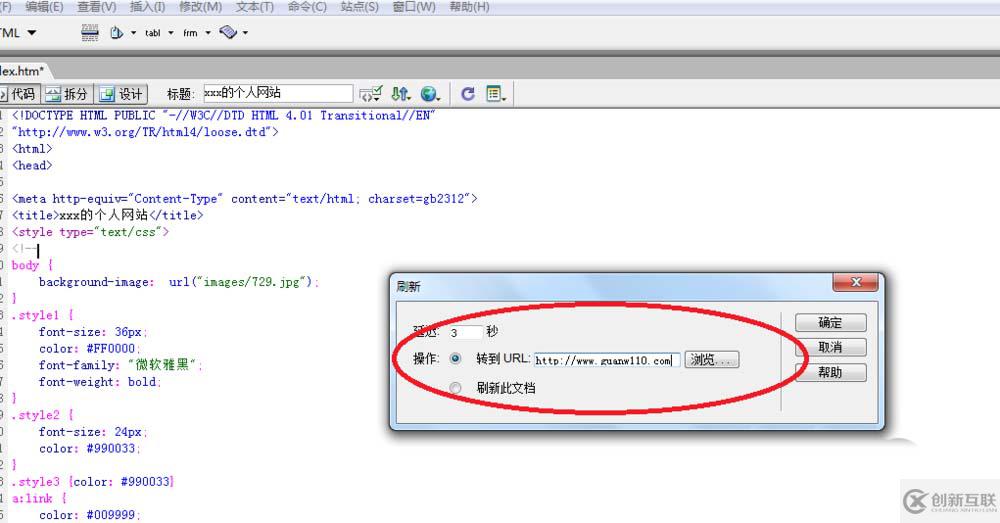Open the 文本(T) menu
The width and height of the screenshot is (1000, 523).
tap(254, 7)
